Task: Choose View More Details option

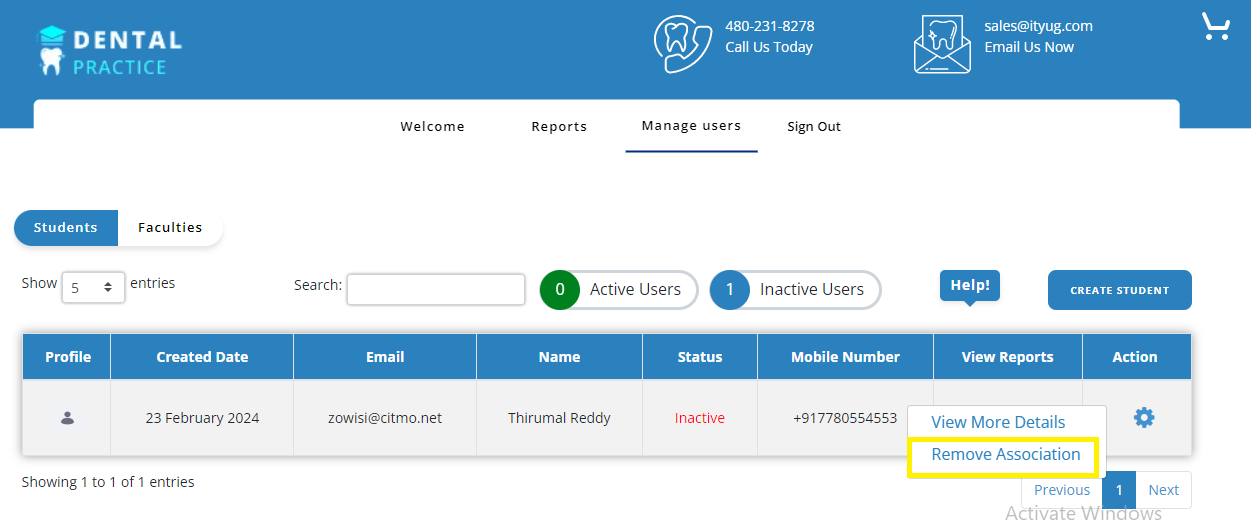Action: tap(998, 422)
